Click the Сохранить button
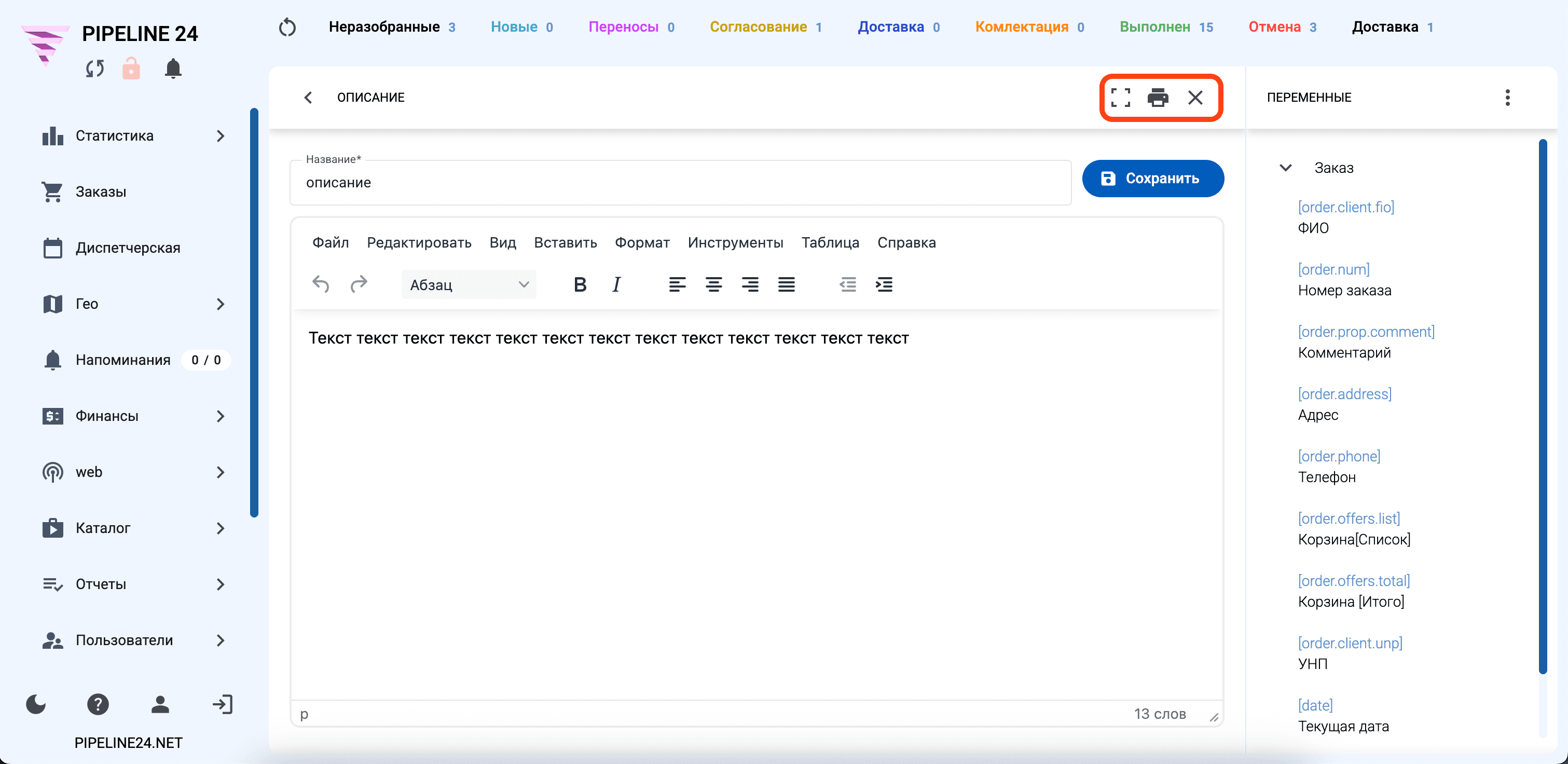 (1152, 179)
